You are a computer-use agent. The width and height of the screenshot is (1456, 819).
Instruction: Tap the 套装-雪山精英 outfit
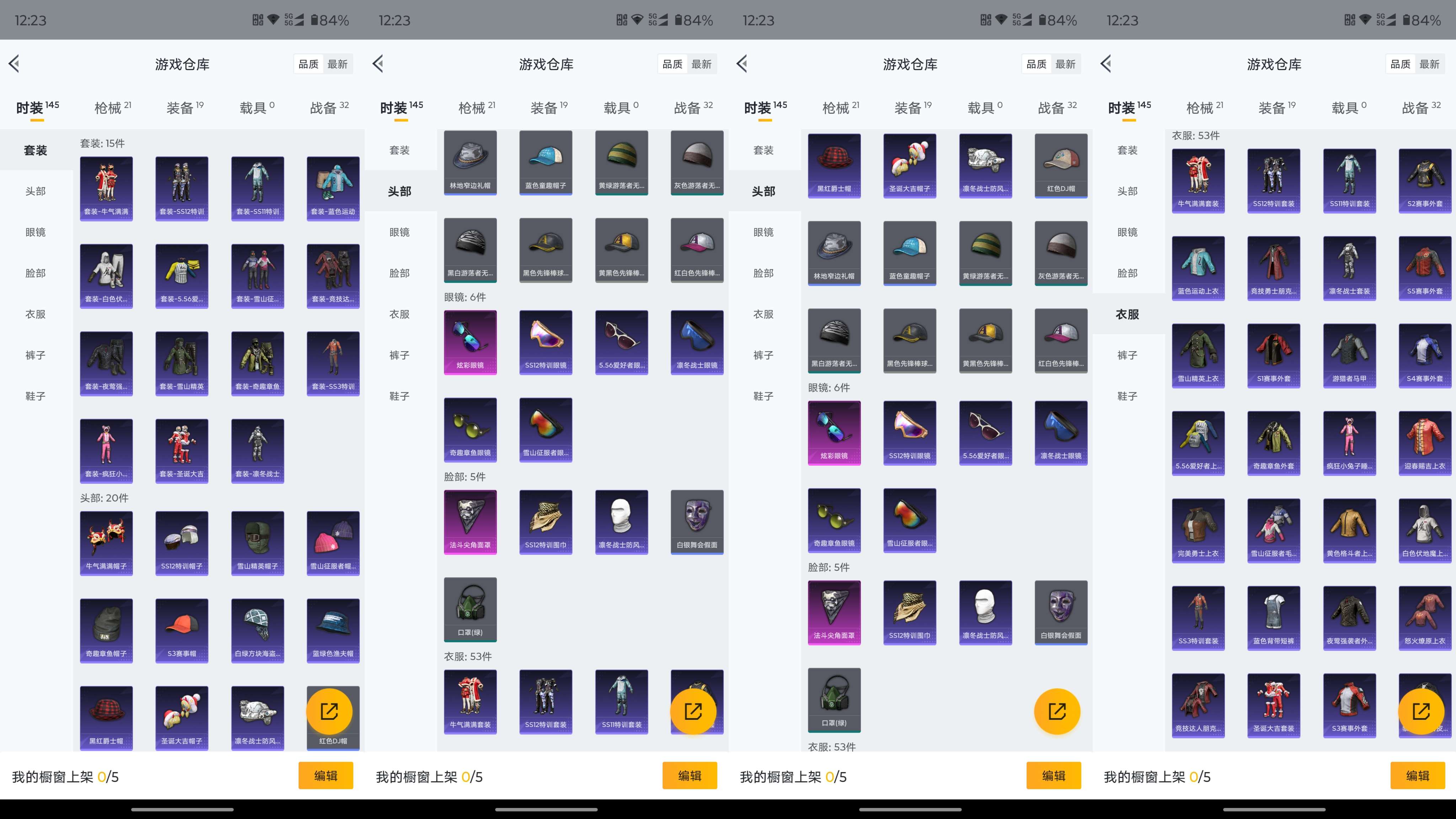point(182,363)
